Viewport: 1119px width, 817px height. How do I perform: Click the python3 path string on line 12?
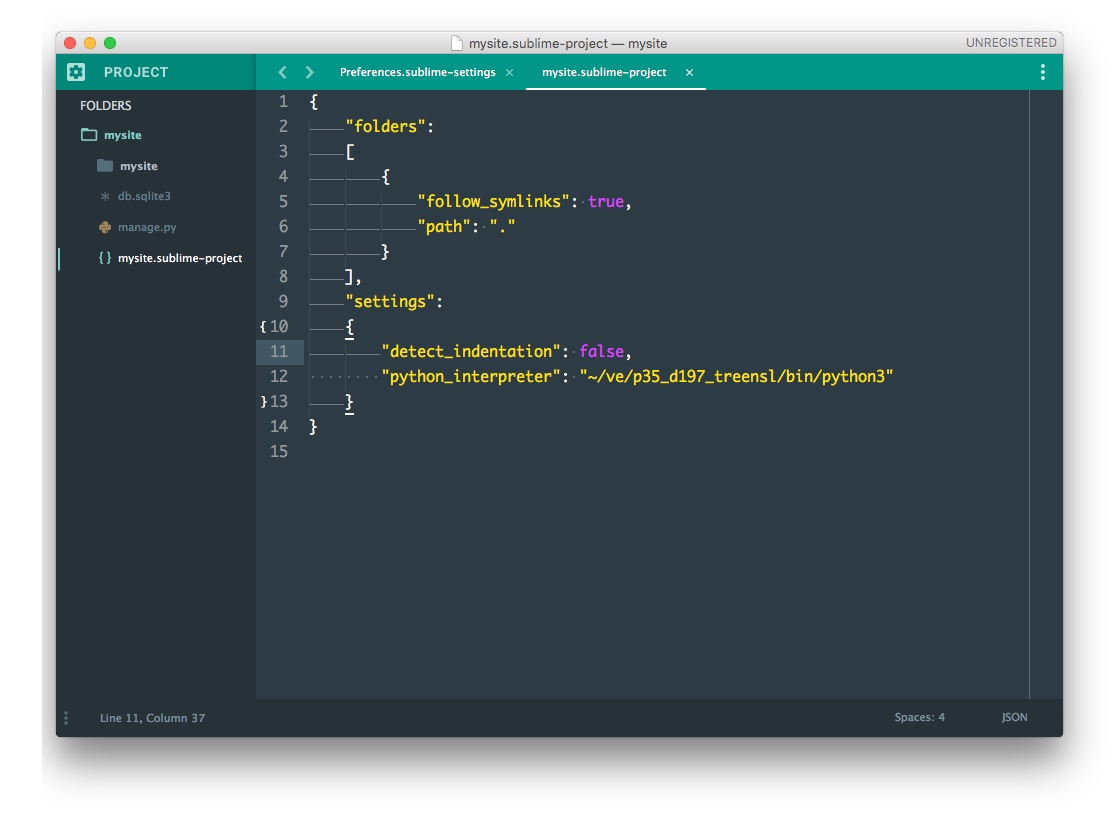[x=736, y=376]
